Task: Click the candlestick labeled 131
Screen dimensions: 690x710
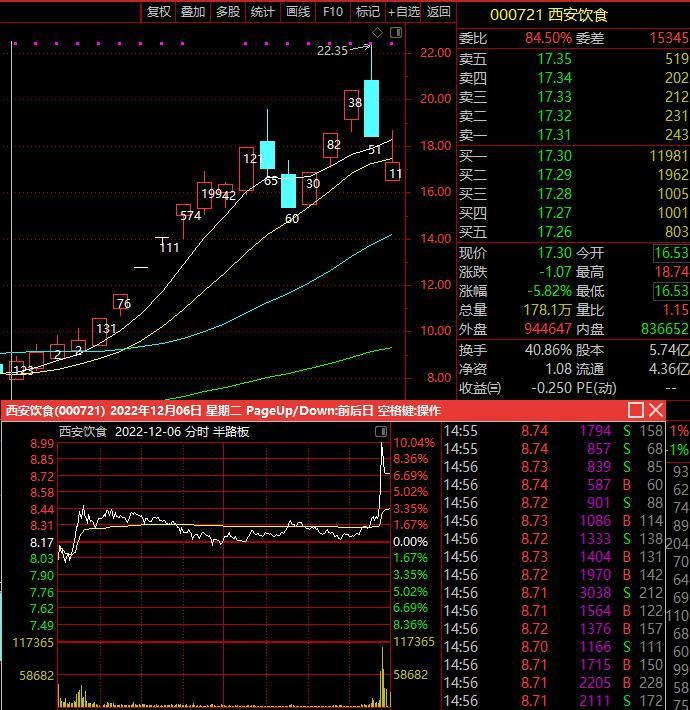Action: 100,332
